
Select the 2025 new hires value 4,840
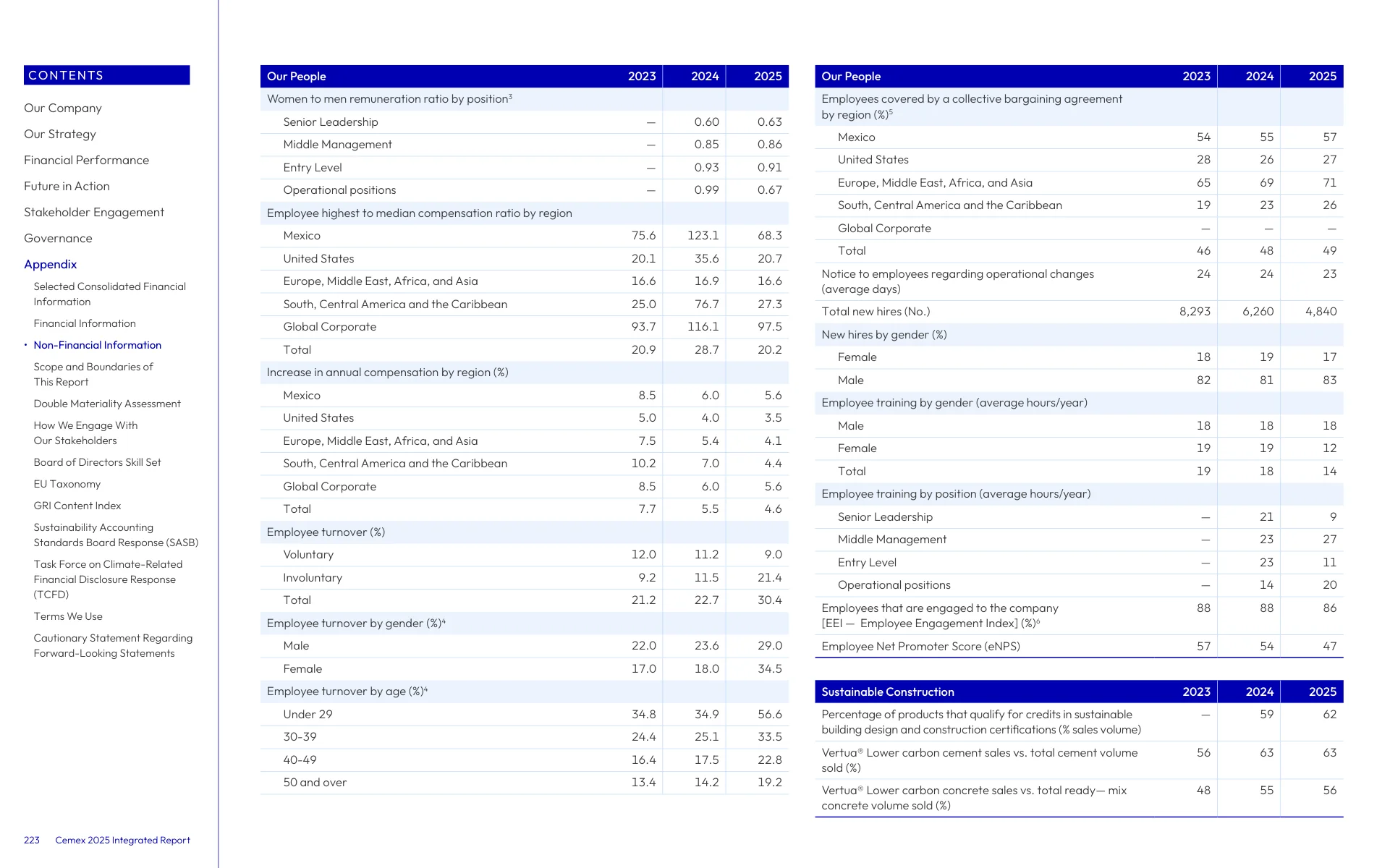click(1321, 312)
